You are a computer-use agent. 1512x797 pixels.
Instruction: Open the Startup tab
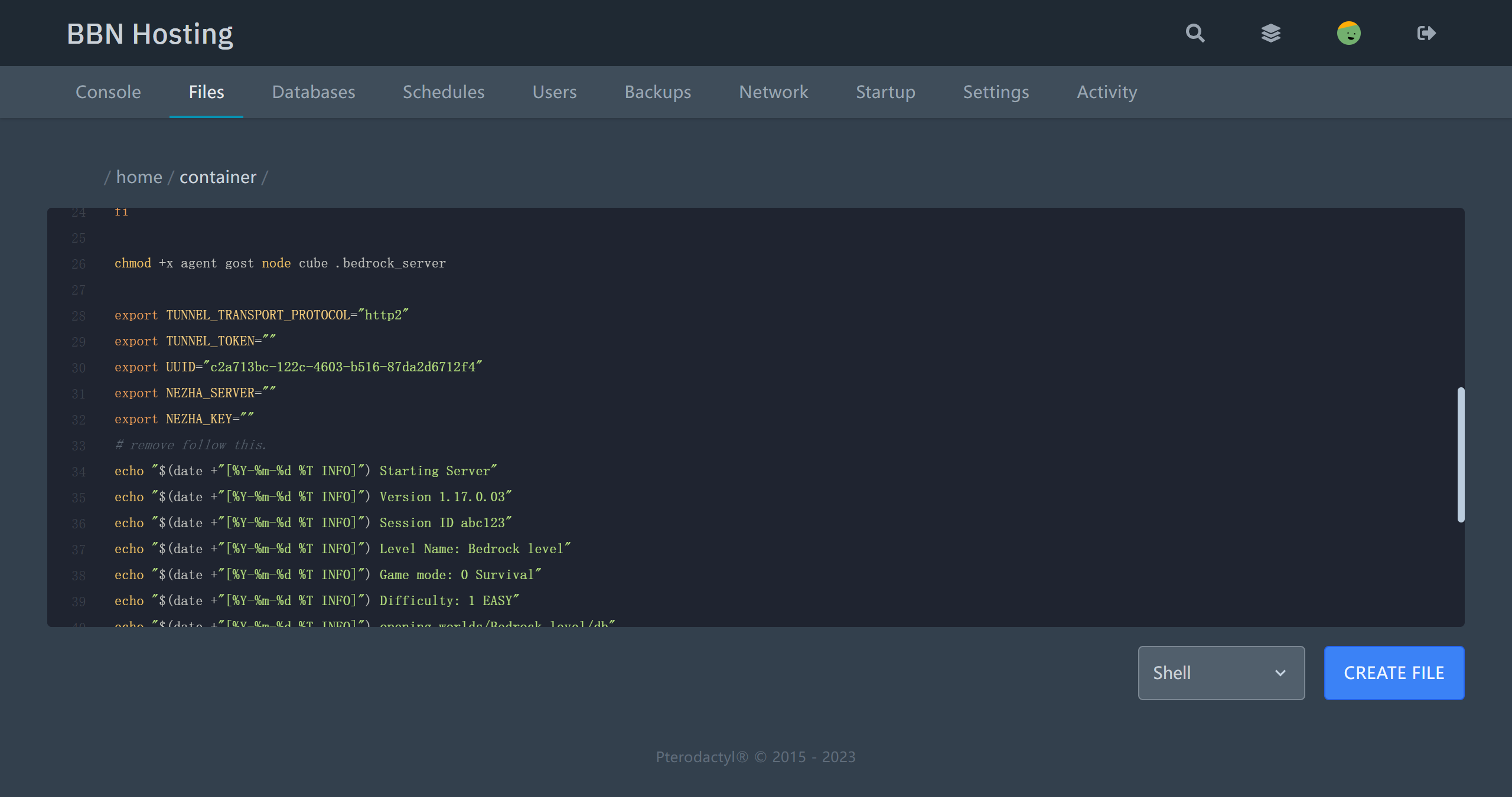click(885, 92)
